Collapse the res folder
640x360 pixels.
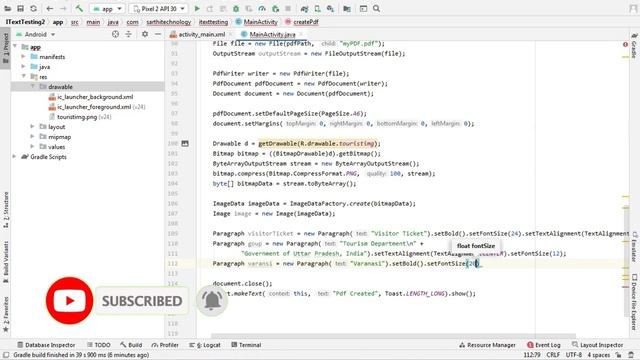point(24,76)
